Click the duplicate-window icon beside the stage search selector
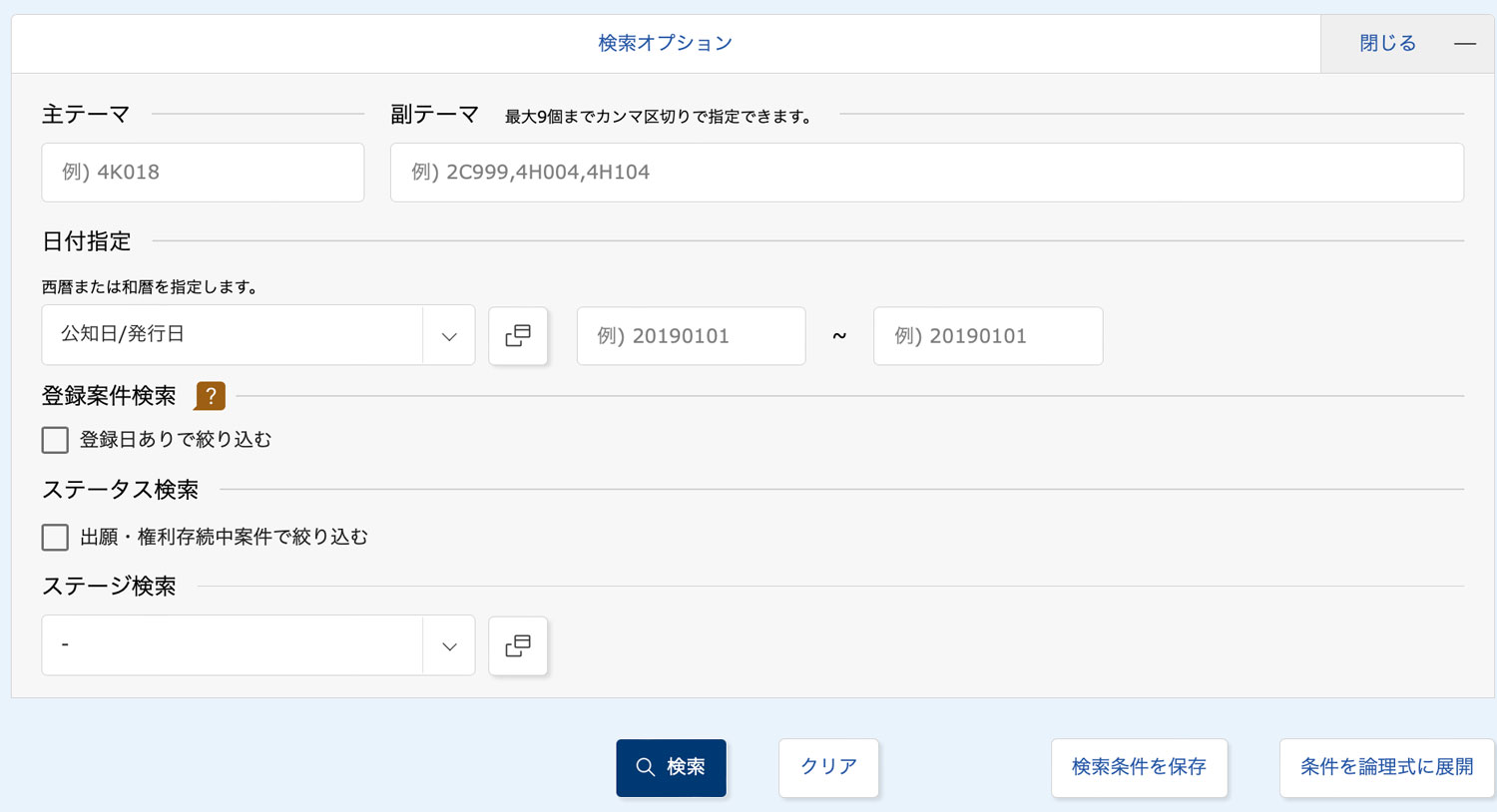Image resolution: width=1497 pixels, height=812 pixels. (x=518, y=645)
